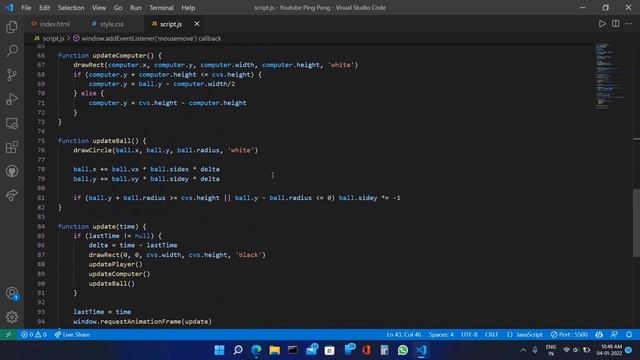The width and height of the screenshot is (640, 360).
Task: Click the code minimap preview
Action: (608, 76)
